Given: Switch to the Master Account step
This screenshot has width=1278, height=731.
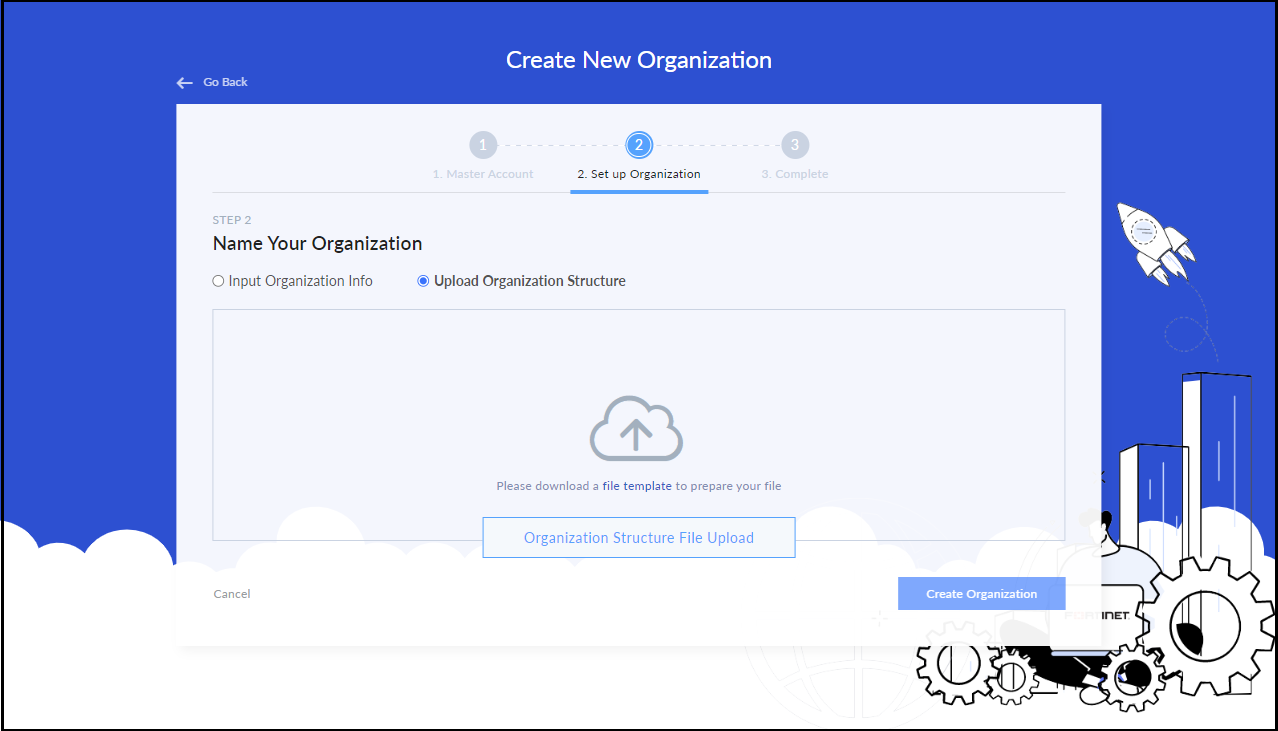Looking at the screenshot, I should tap(483, 174).
